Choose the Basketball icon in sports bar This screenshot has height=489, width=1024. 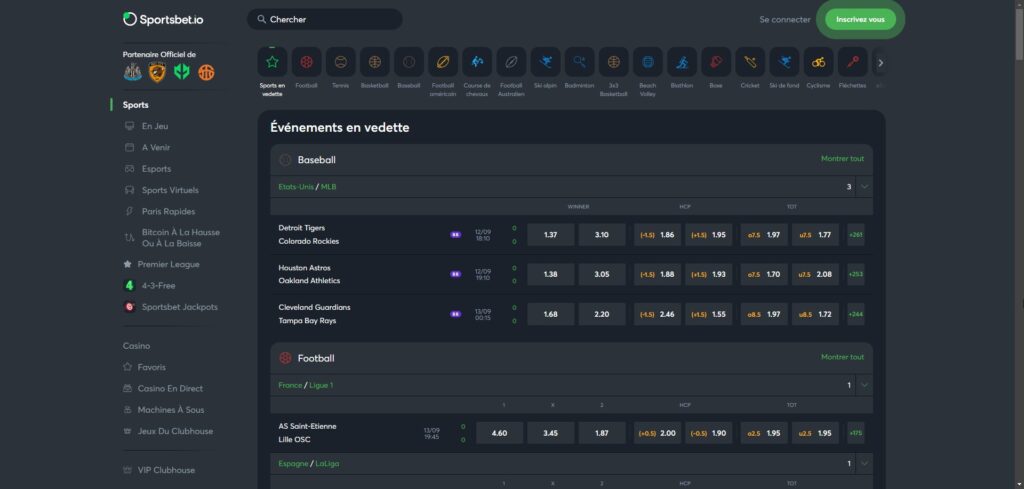[374, 62]
